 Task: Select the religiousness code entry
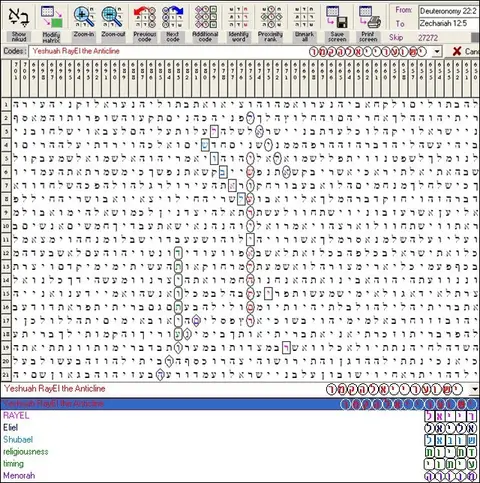click(26, 452)
